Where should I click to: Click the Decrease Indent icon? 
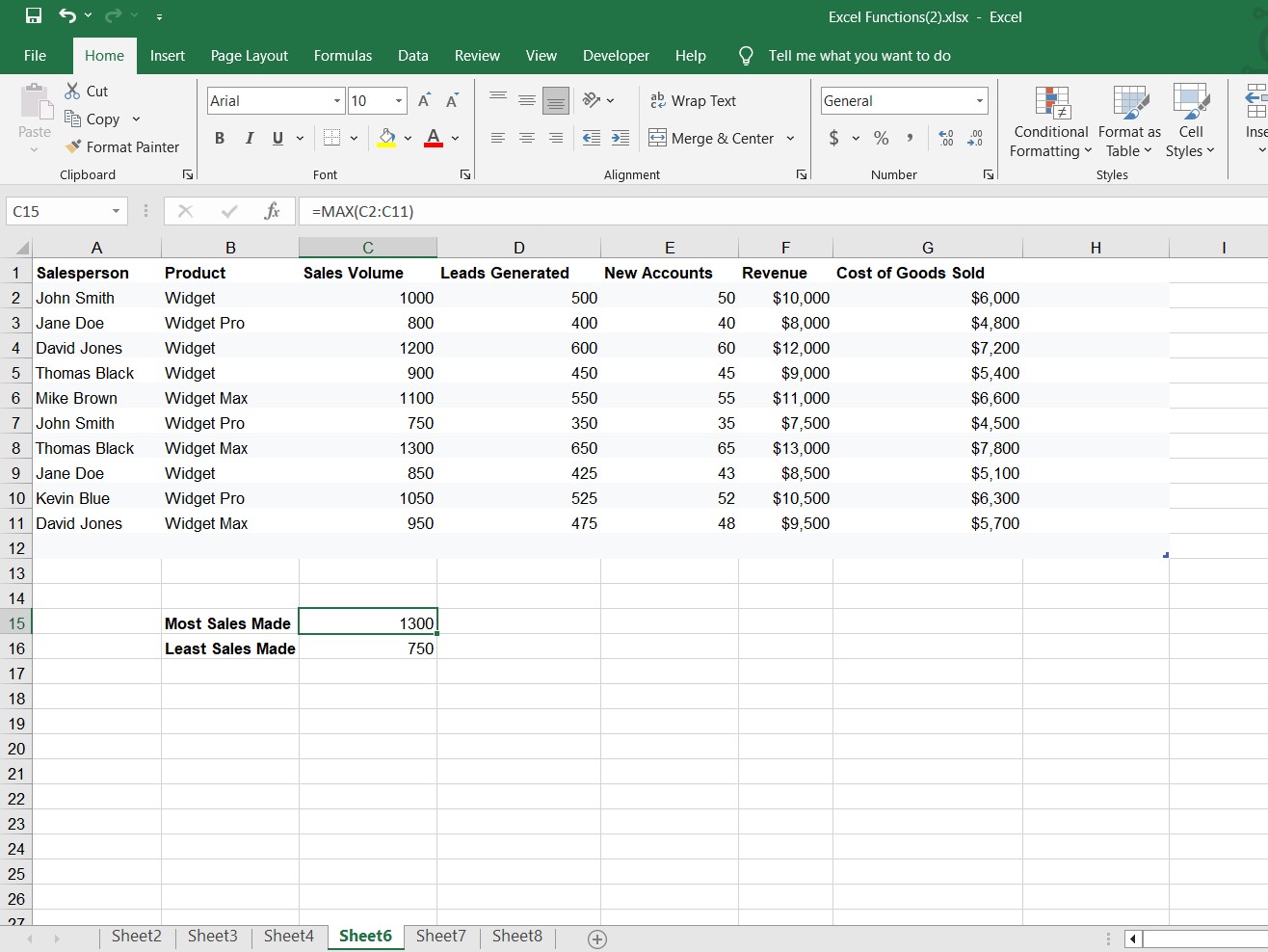[592, 138]
